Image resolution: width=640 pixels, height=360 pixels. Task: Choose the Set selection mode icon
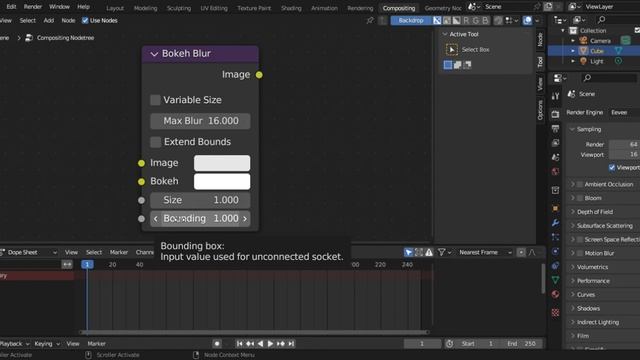(448, 65)
